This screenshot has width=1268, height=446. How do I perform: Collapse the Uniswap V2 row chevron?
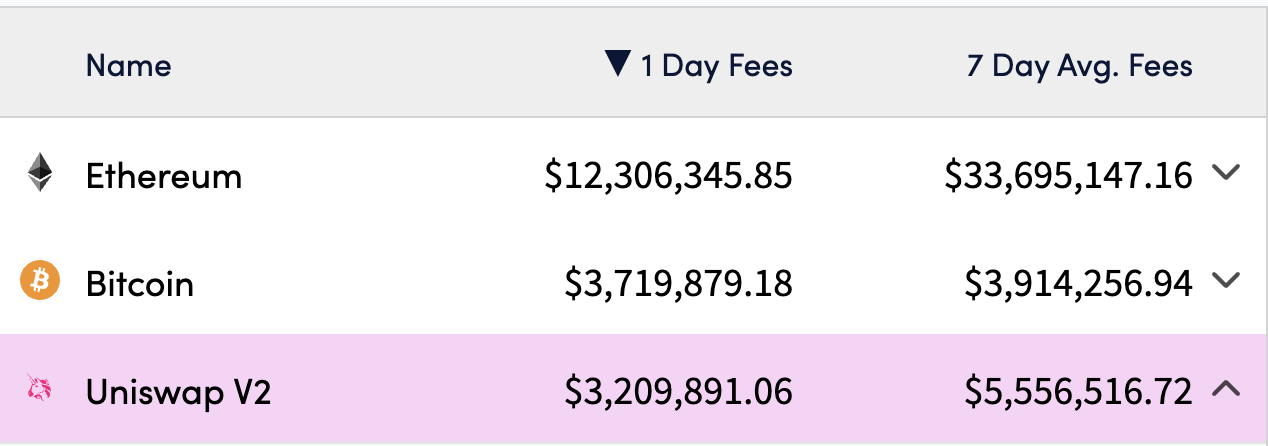click(x=1225, y=389)
